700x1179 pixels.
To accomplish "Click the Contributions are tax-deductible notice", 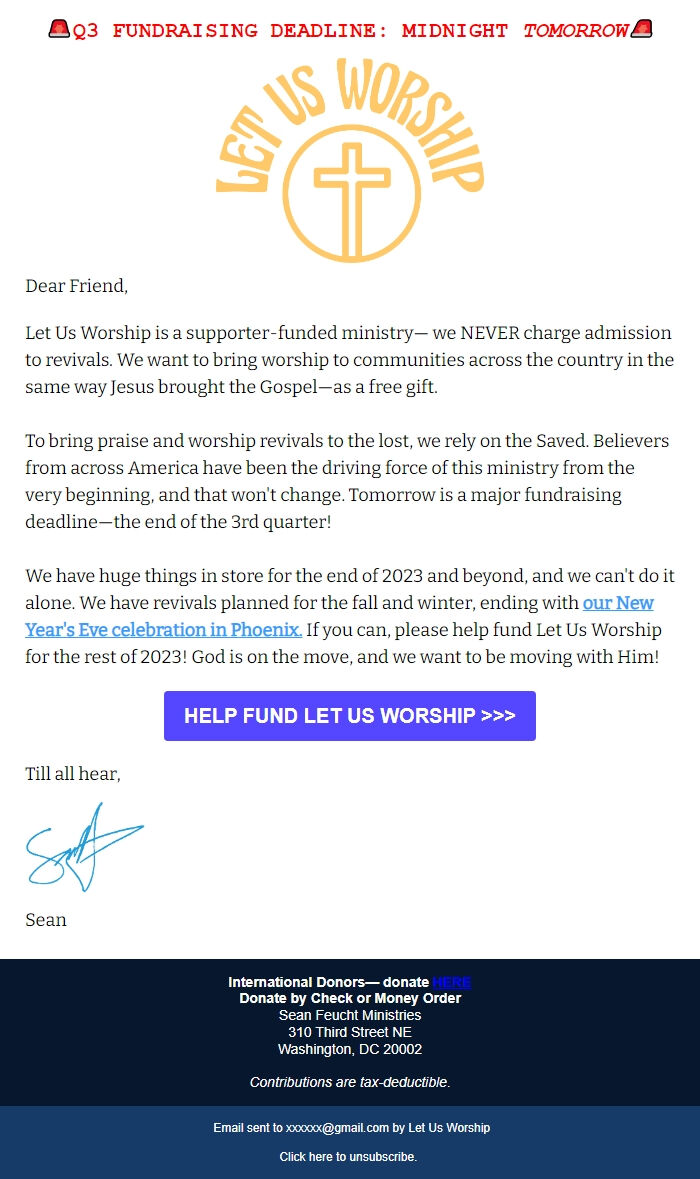I will tap(349, 1082).
